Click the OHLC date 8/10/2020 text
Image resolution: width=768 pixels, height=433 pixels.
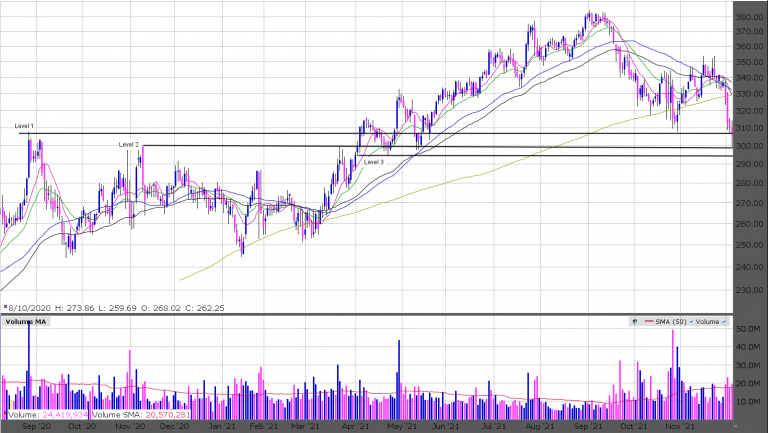click(31, 308)
